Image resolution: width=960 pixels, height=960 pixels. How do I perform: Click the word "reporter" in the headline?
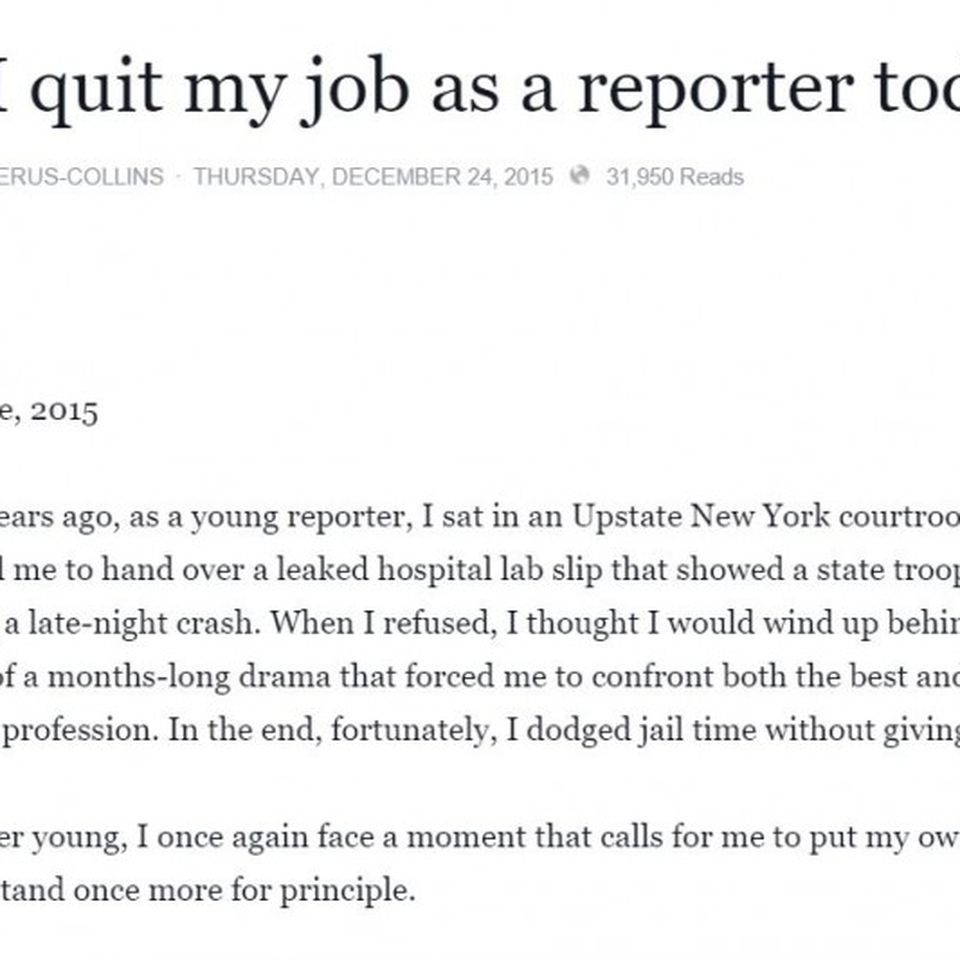click(x=716, y=91)
